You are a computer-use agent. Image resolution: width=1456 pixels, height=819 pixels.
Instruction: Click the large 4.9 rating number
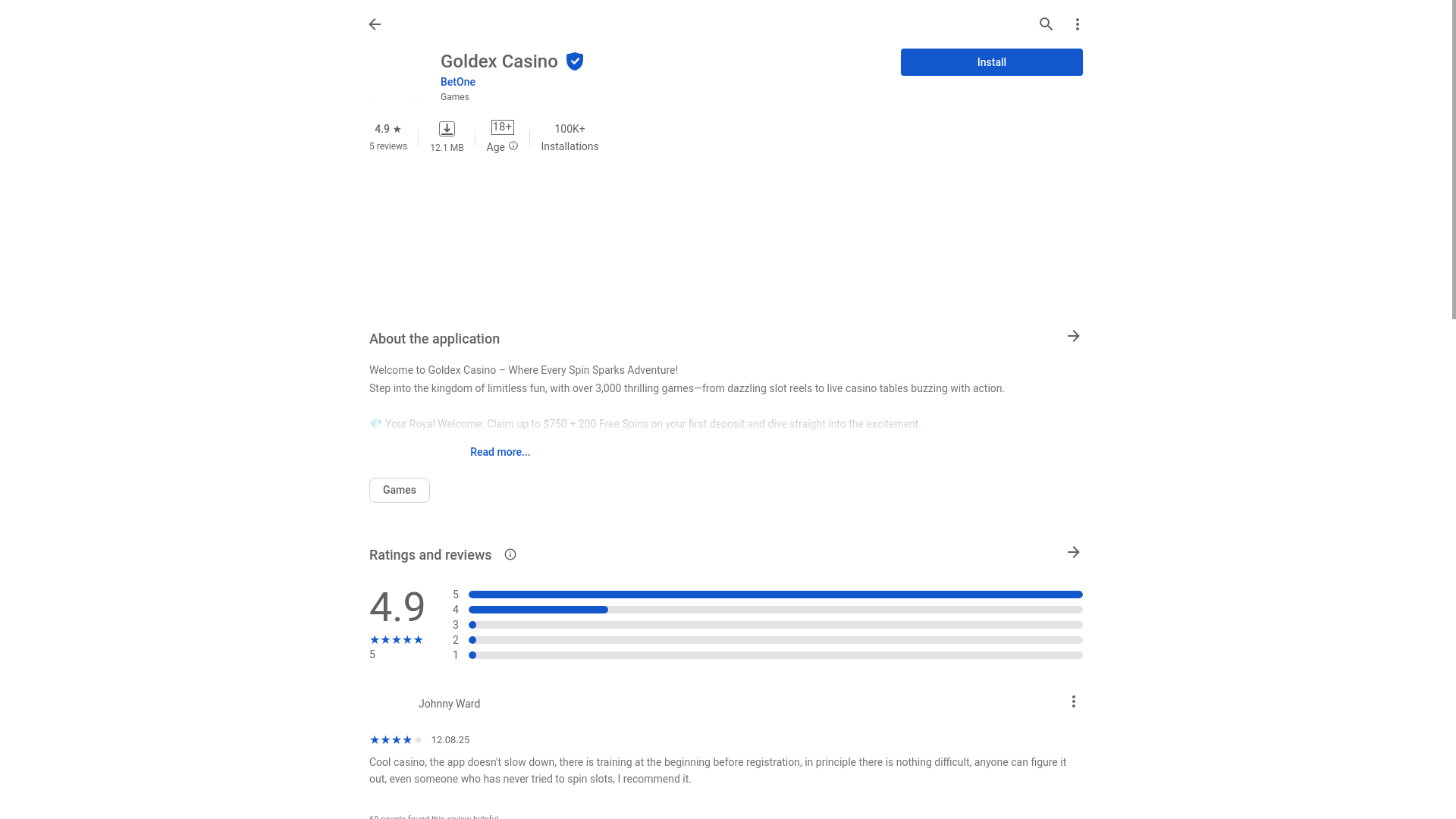click(x=397, y=607)
